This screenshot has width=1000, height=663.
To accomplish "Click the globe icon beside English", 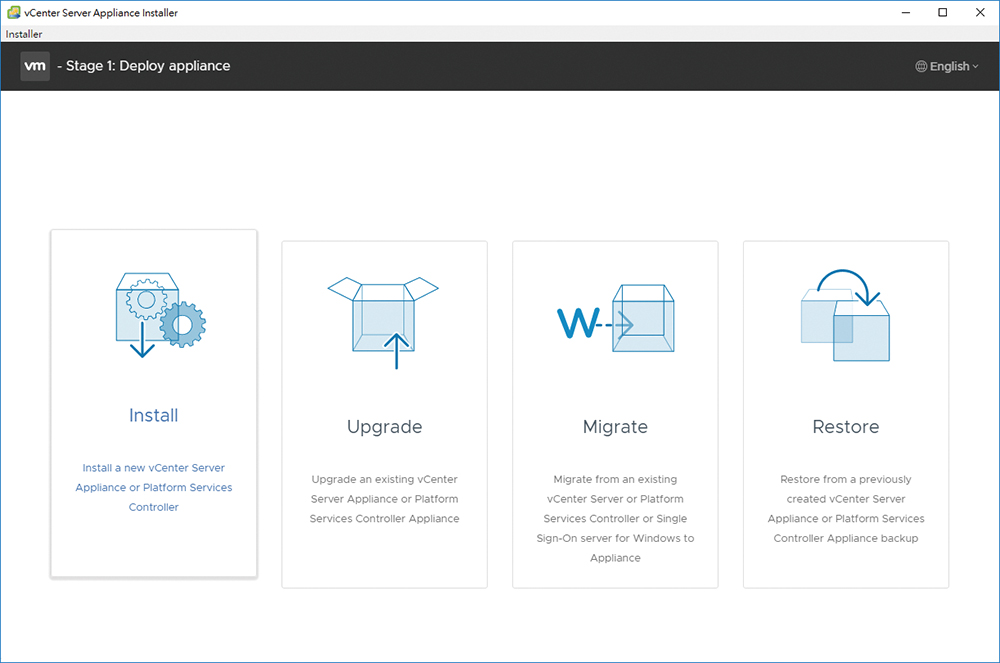I will click(x=921, y=66).
